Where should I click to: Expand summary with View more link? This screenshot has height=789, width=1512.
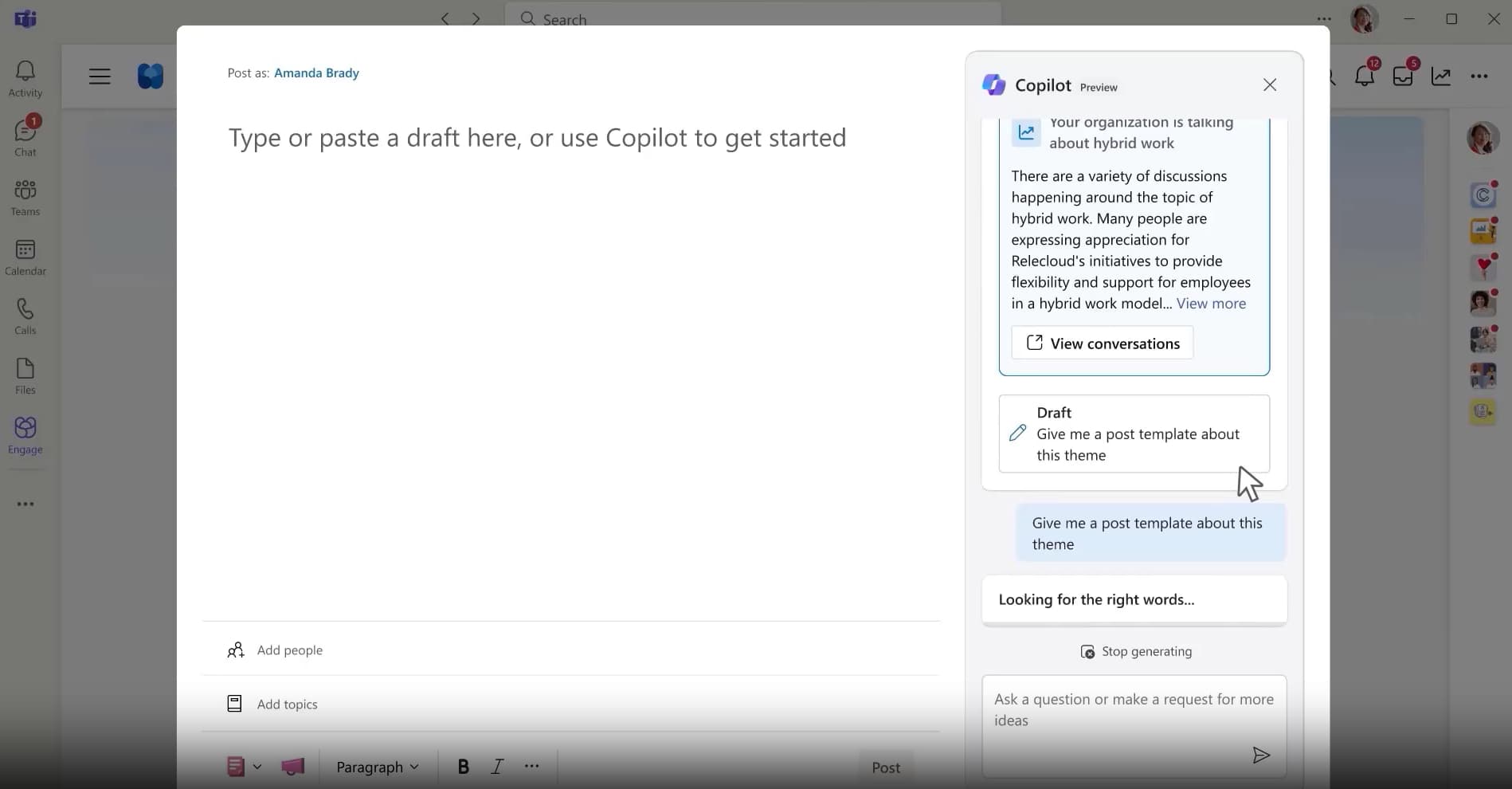1211,303
